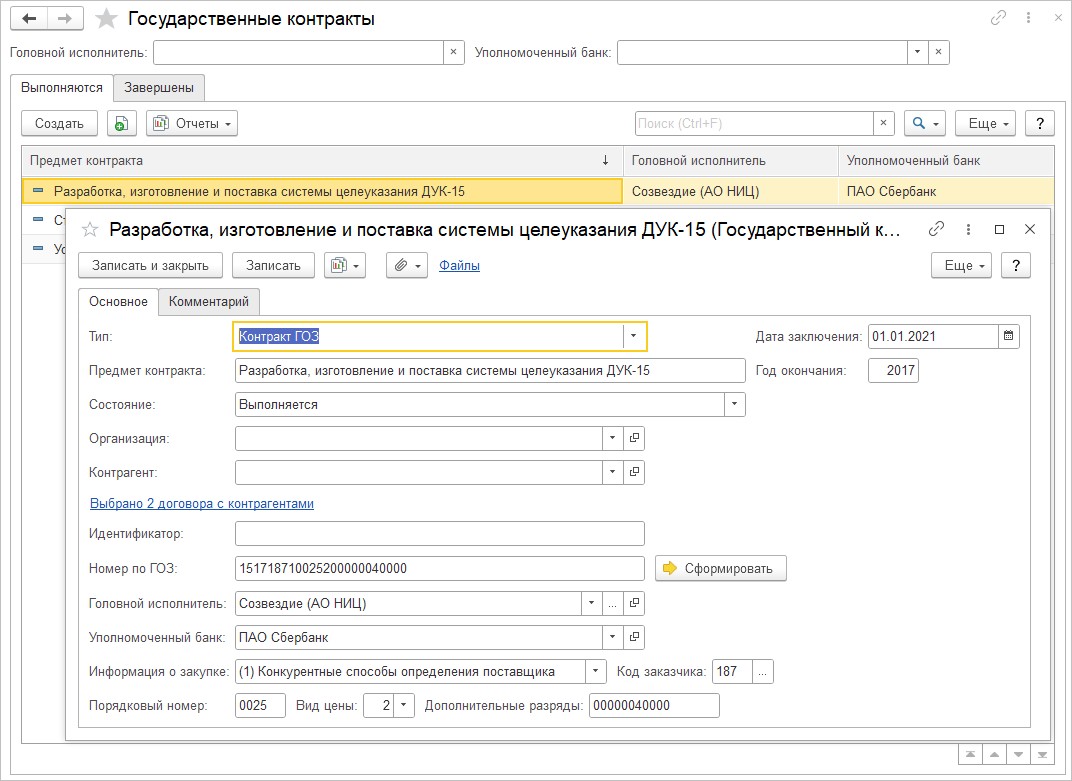The image size is (1072, 781).
Task: Click into the Идентификатор input field
Action: [439, 534]
